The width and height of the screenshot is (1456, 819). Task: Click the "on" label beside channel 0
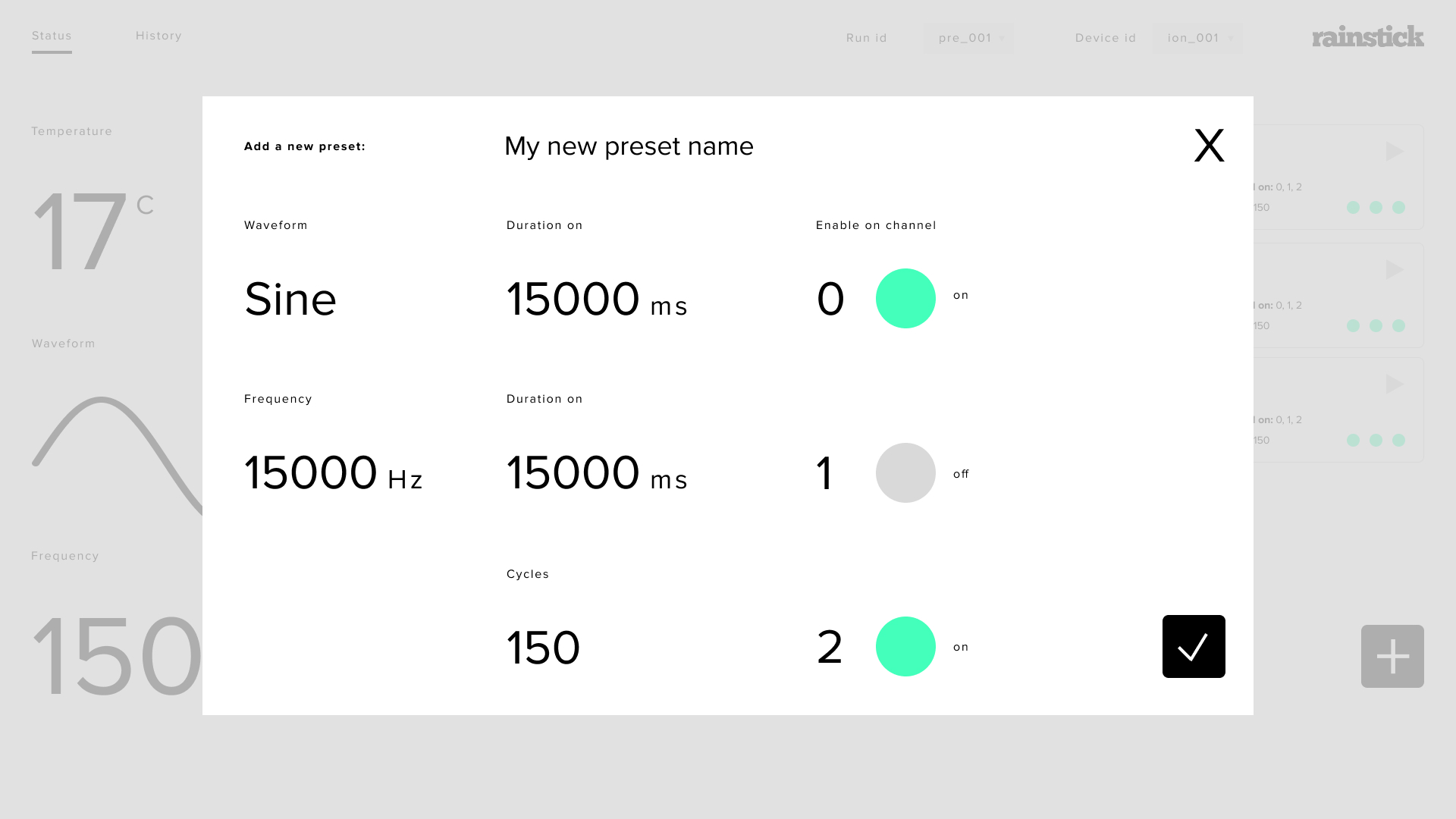click(x=961, y=295)
